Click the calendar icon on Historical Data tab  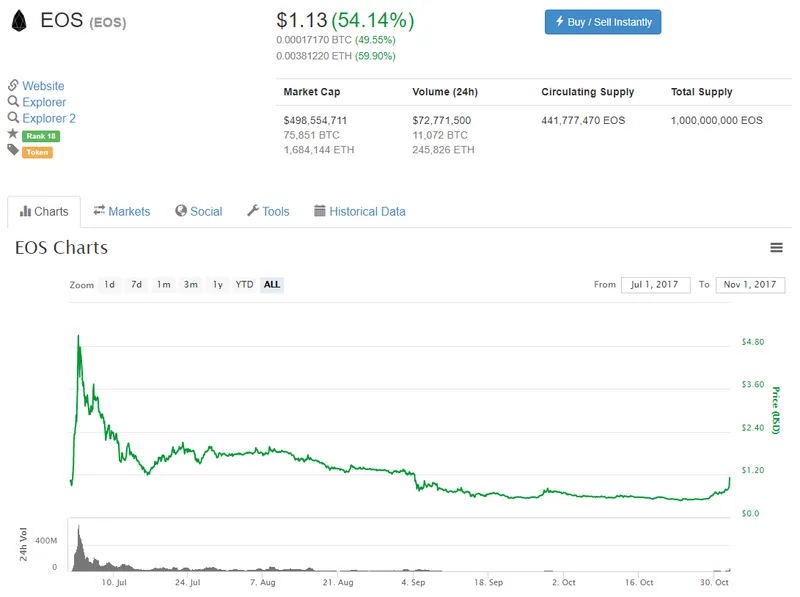319,210
